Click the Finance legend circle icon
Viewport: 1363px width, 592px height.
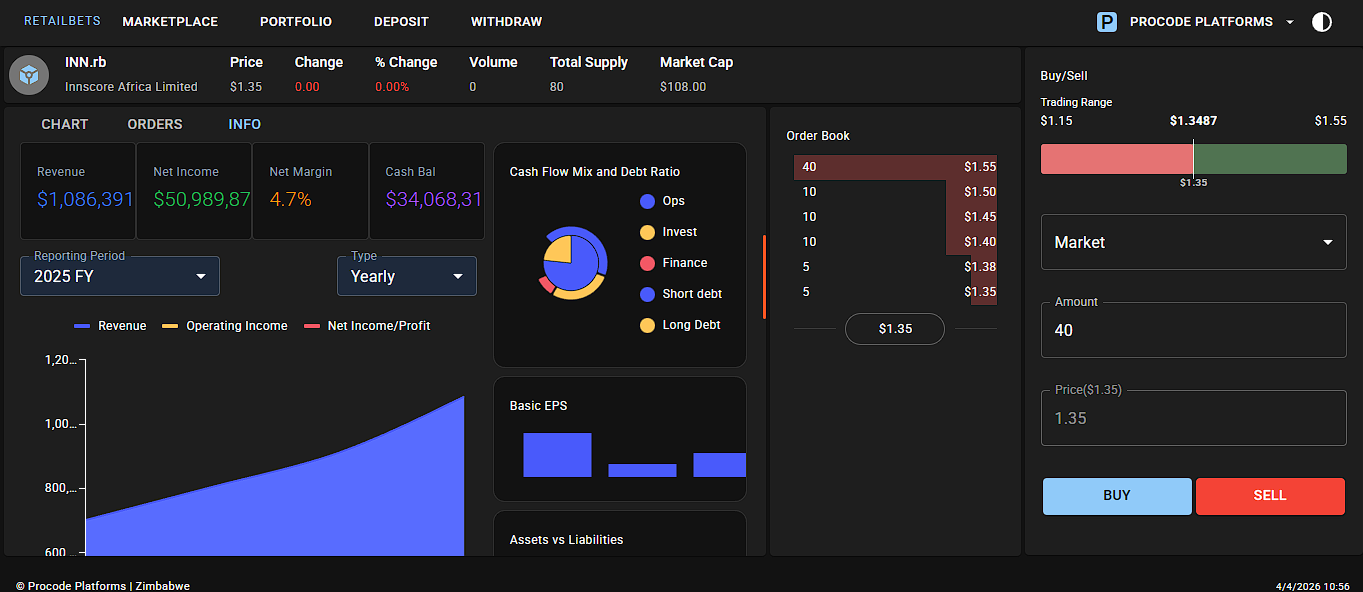click(647, 263)
